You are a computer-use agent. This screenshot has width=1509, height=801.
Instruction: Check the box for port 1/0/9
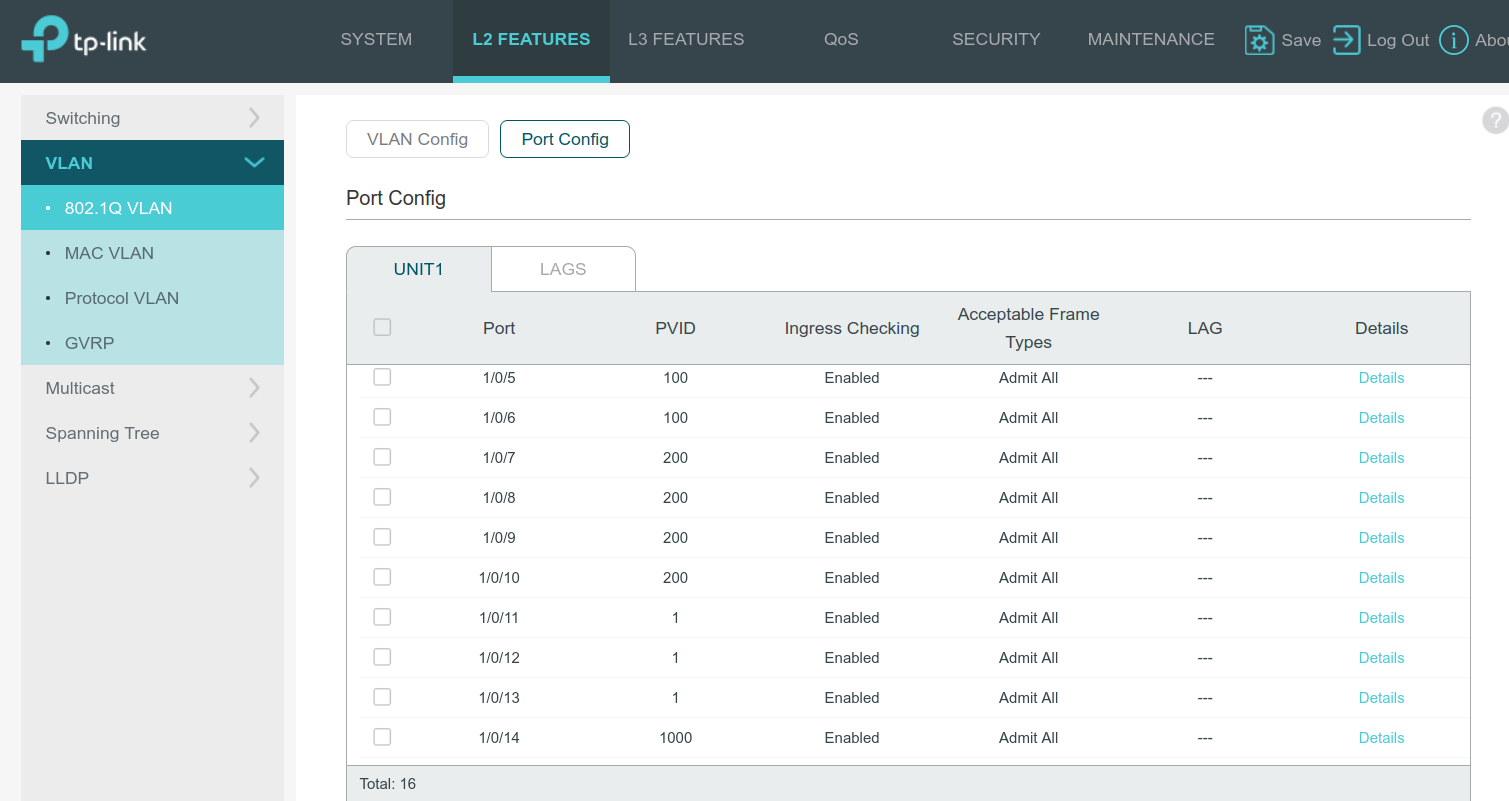[x=382, y=537]
